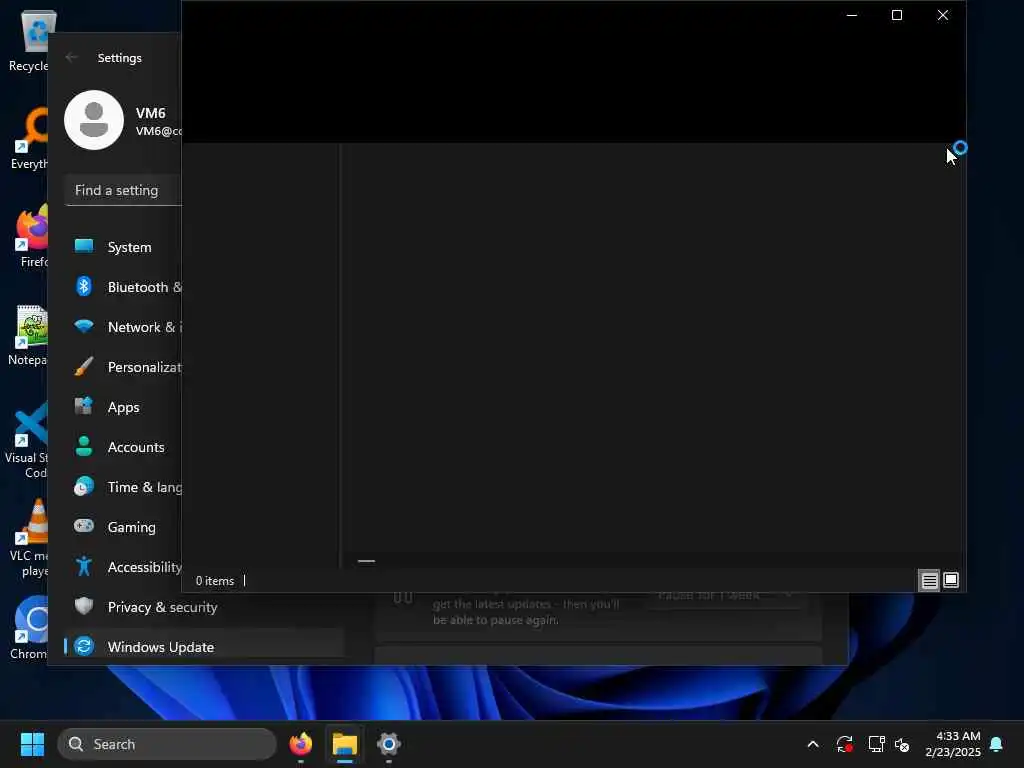The image size is (1024, 768).
Task: Maximize the File Explorer window
Action: pos(897,15)
